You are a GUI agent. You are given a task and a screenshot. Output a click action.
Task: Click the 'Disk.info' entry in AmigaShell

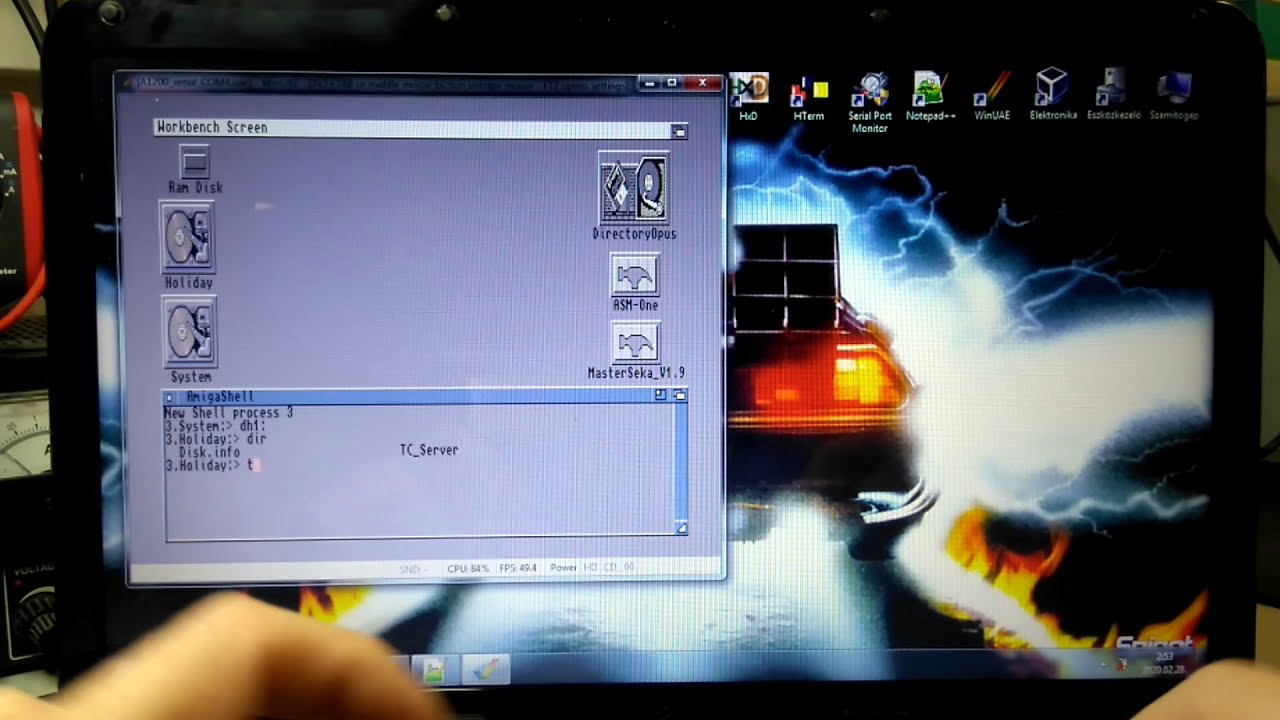click(209, 451)
